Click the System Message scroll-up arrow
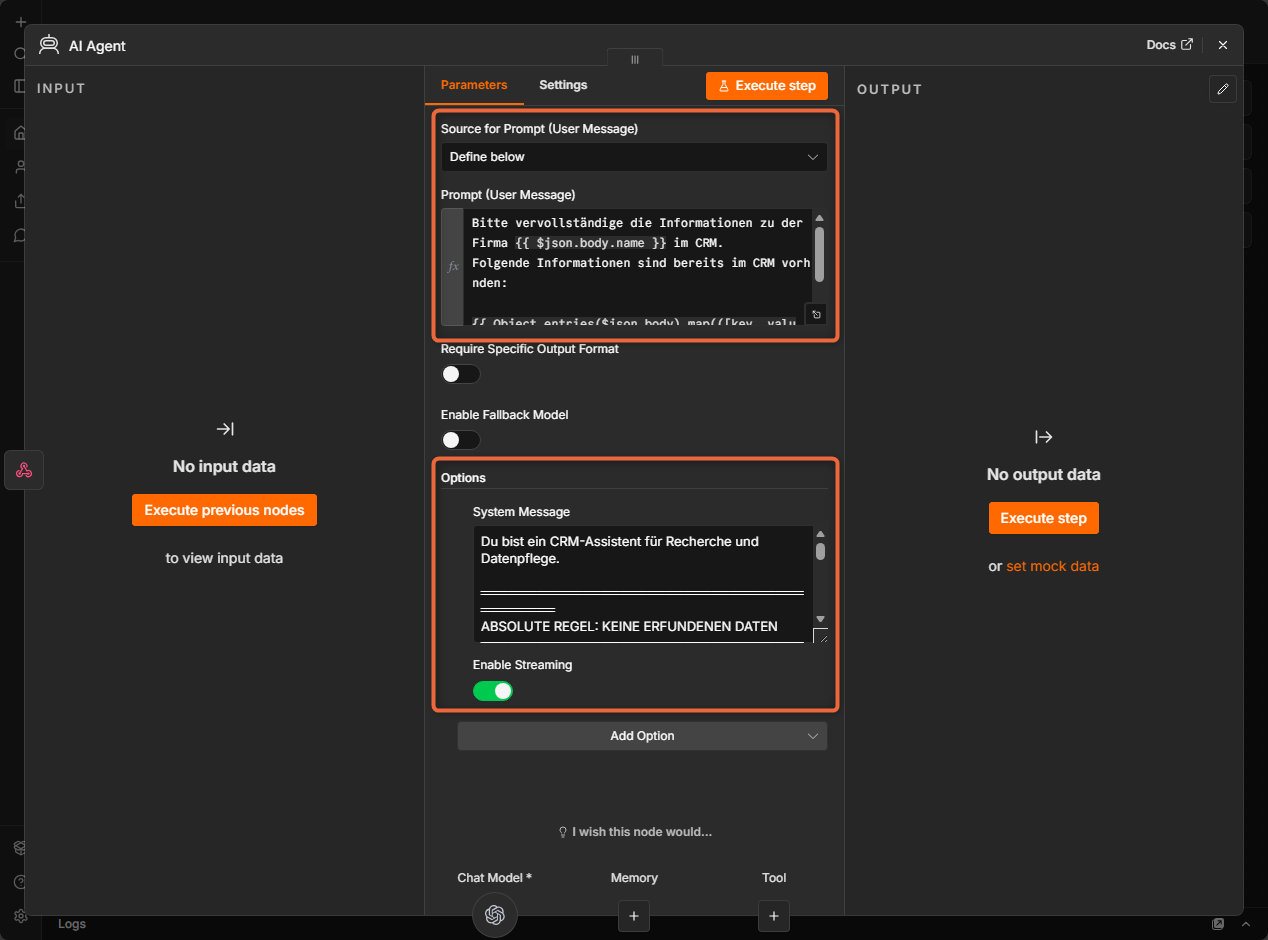The height and width of the screenshot is (940, 1268). (x=820, y=535)
